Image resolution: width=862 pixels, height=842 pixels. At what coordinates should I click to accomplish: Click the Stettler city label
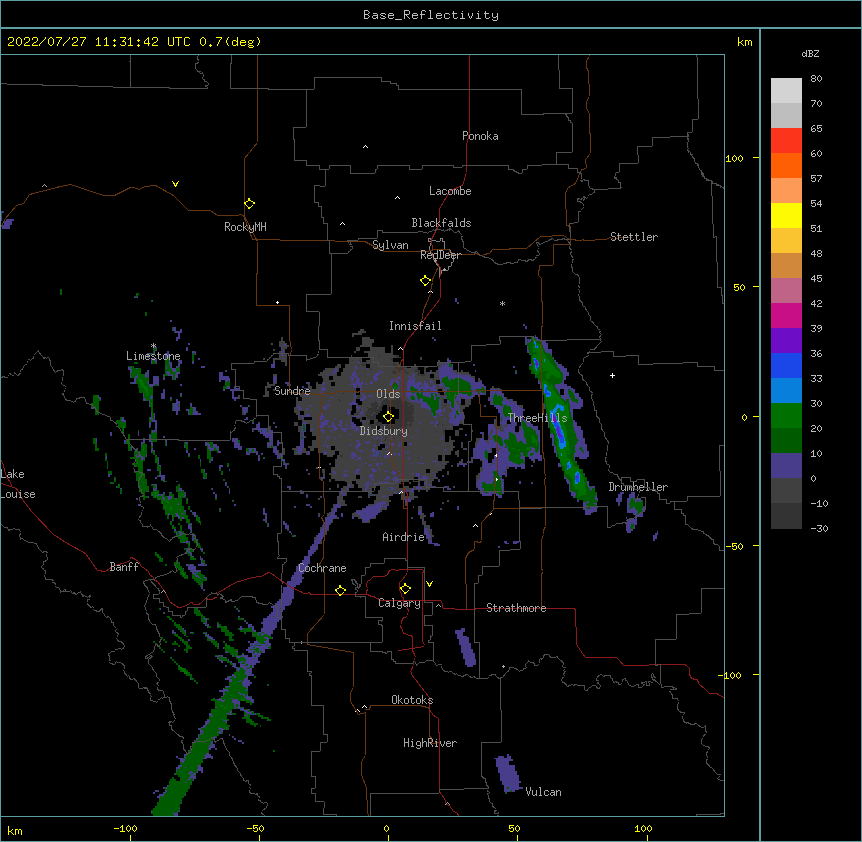[634, 237]
